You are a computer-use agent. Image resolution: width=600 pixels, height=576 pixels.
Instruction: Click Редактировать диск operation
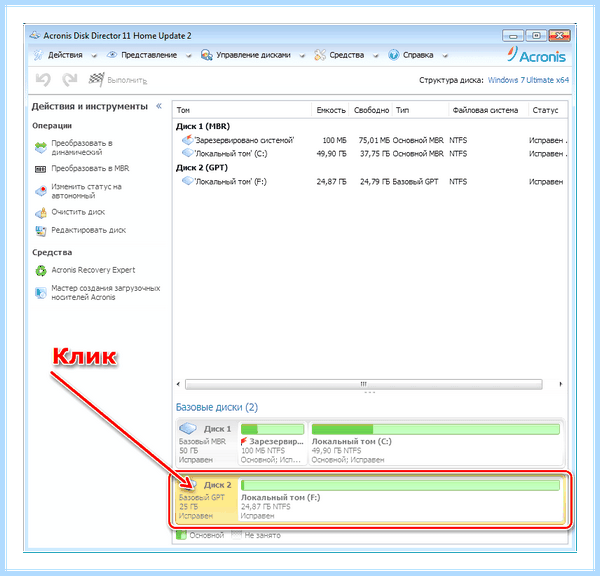89,230
